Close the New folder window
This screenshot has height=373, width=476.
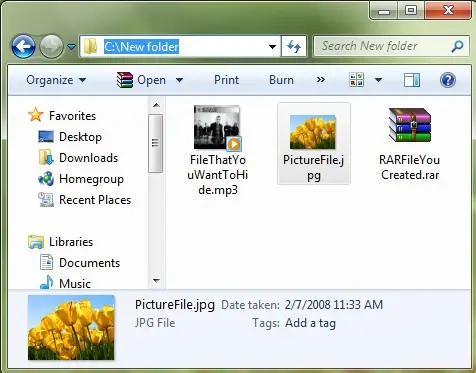[448, 10]
